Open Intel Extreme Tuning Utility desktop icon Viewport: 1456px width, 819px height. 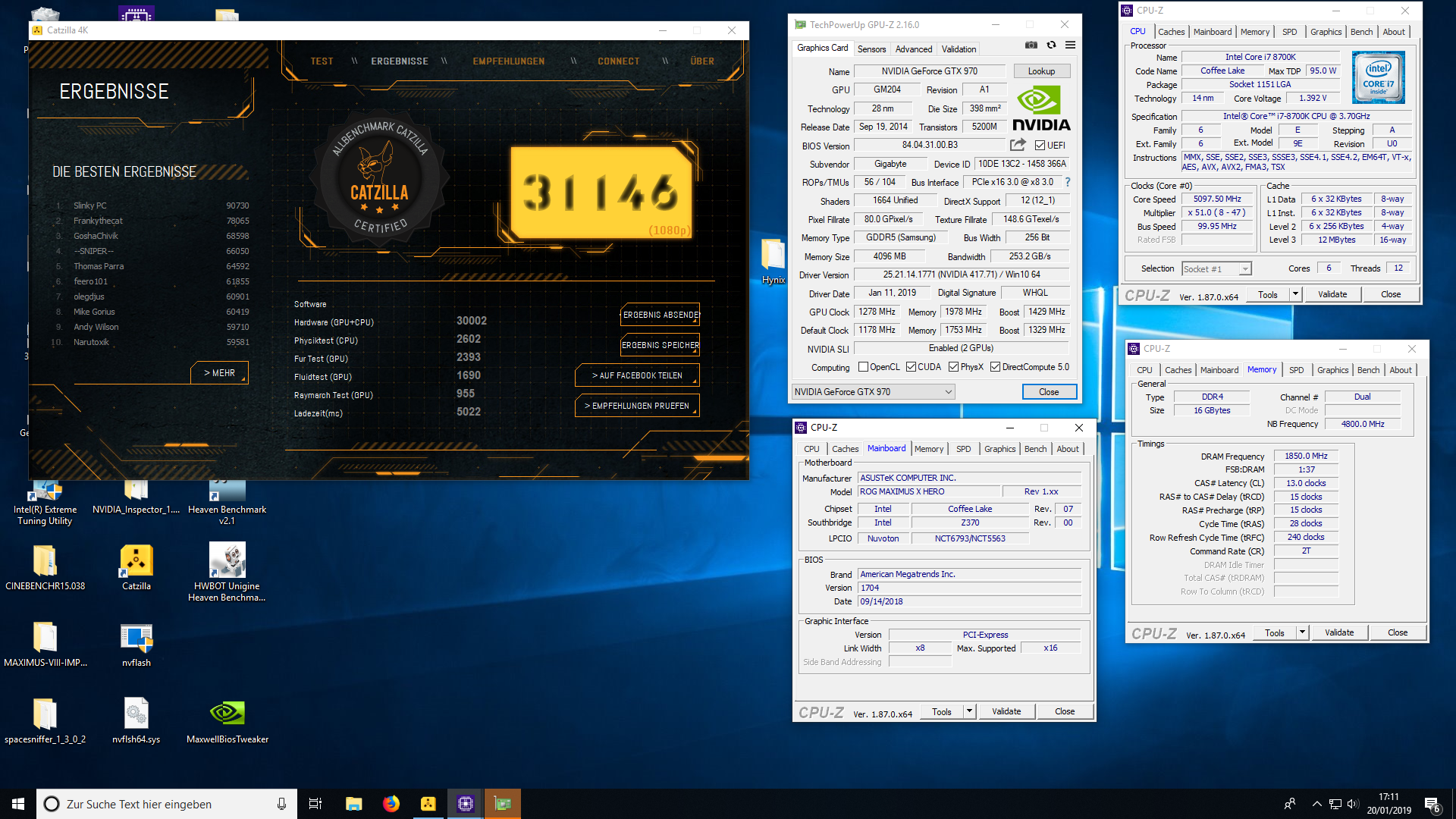pos(45,503)
